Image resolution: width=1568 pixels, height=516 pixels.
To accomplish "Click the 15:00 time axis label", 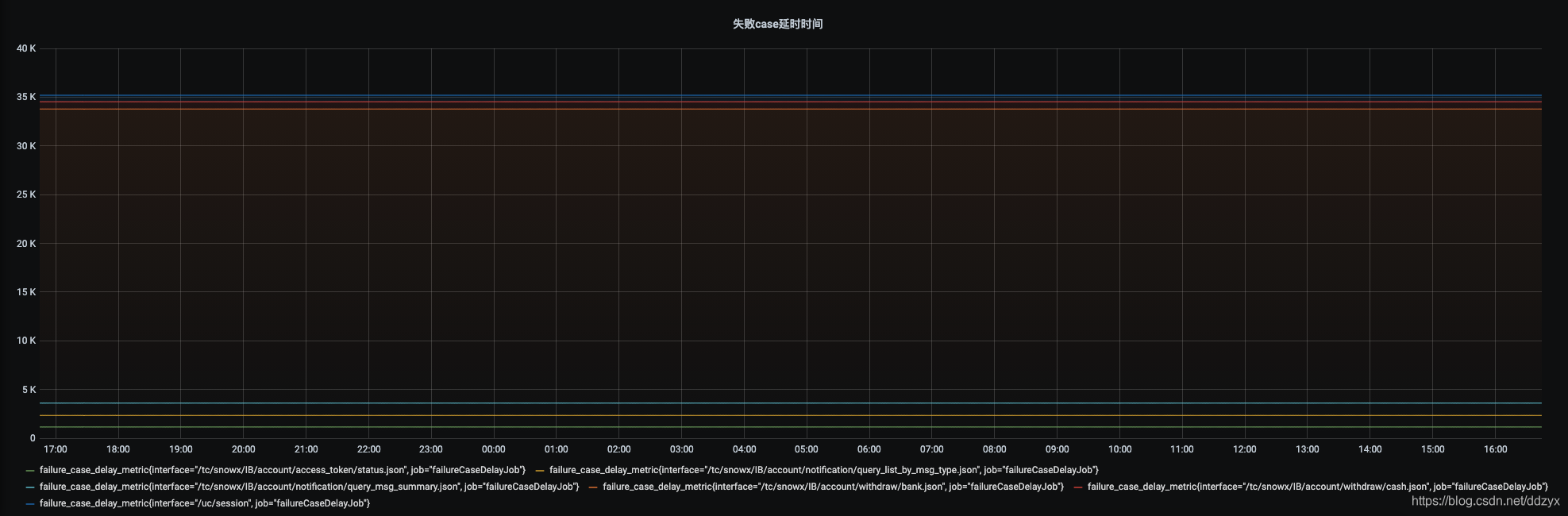I will (x=1432, y=449).
